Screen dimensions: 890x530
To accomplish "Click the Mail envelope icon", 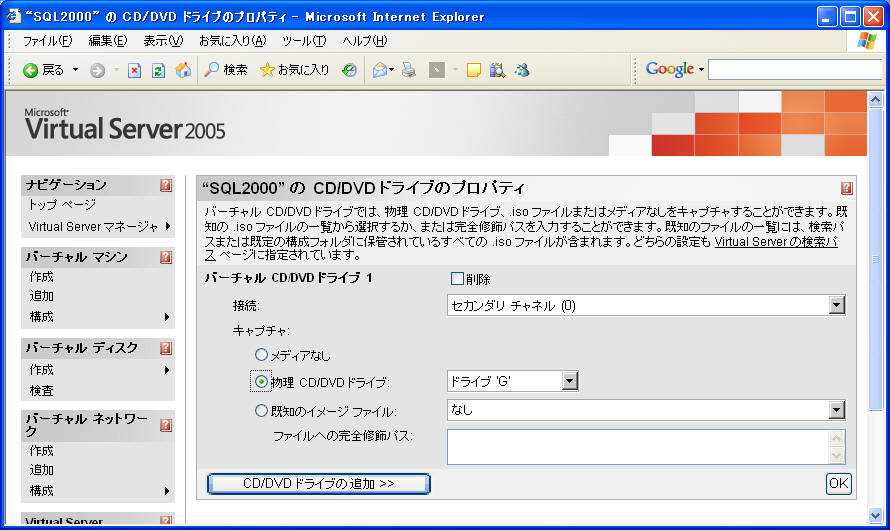I will 379,70.
